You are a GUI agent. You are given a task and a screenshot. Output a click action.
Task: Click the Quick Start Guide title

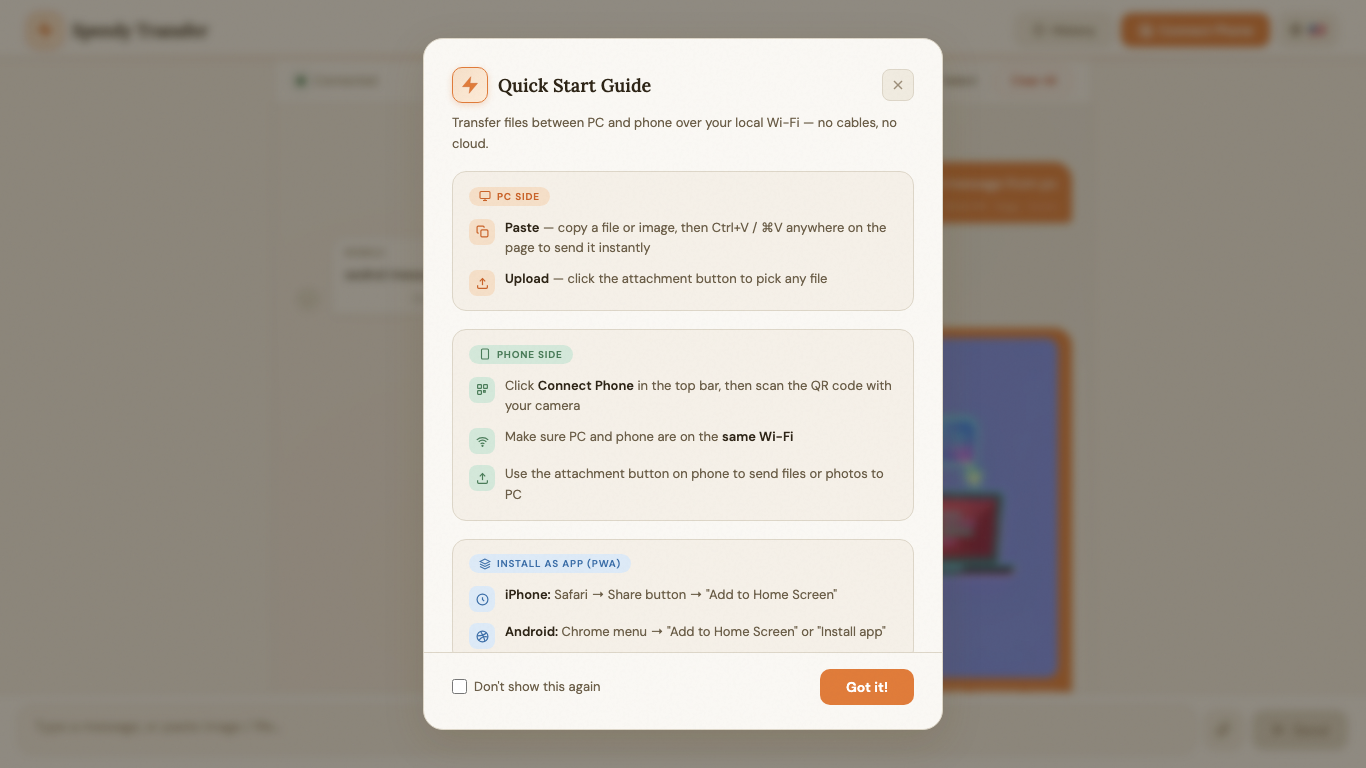[574, 86]
